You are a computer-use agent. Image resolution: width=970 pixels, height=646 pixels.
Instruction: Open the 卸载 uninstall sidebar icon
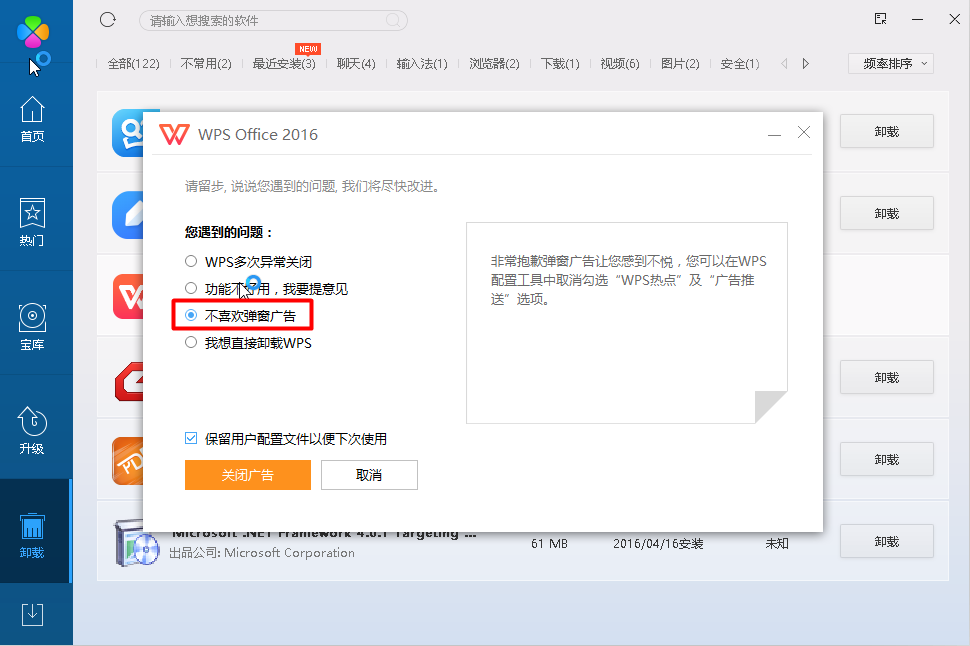pyautogui.click(x=32, y=535)
